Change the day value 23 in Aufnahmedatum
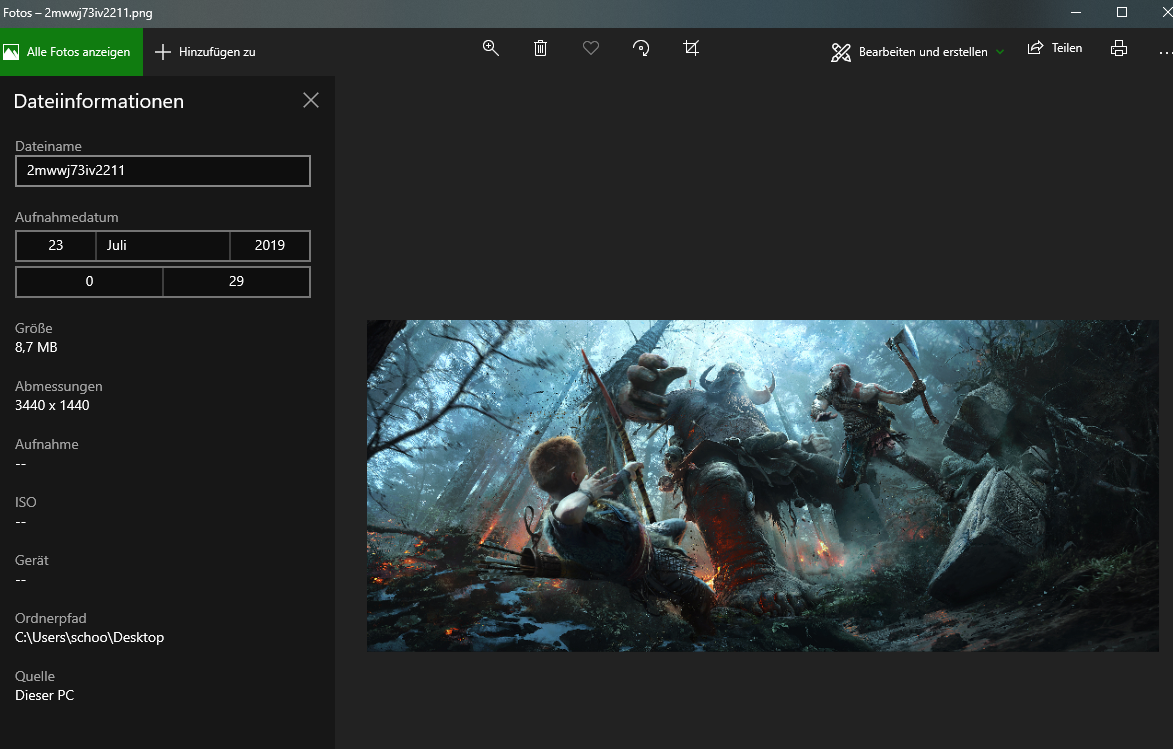The image size is (1173, 749). pos(55,245)
